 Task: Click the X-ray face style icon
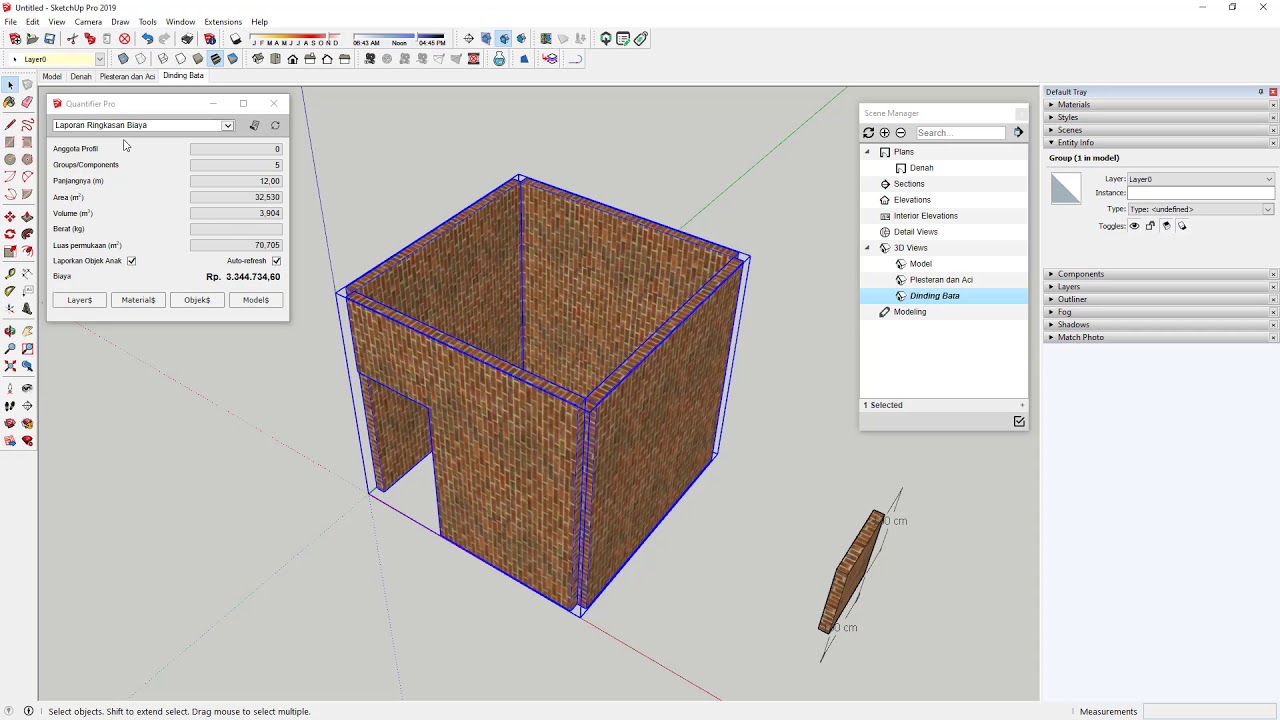[x=123, y=59]
